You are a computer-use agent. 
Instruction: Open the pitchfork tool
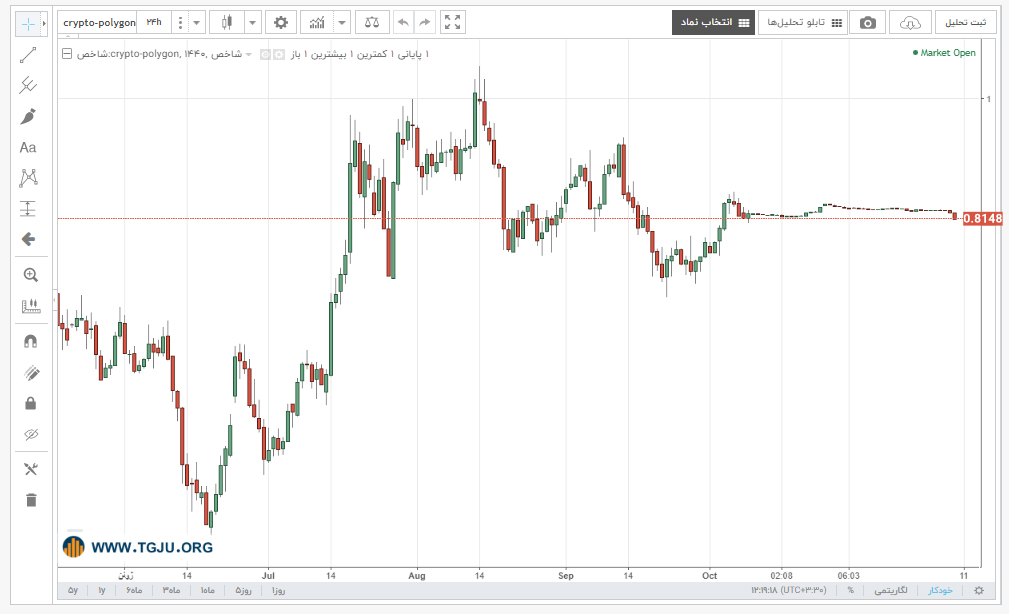pos(28,85)
